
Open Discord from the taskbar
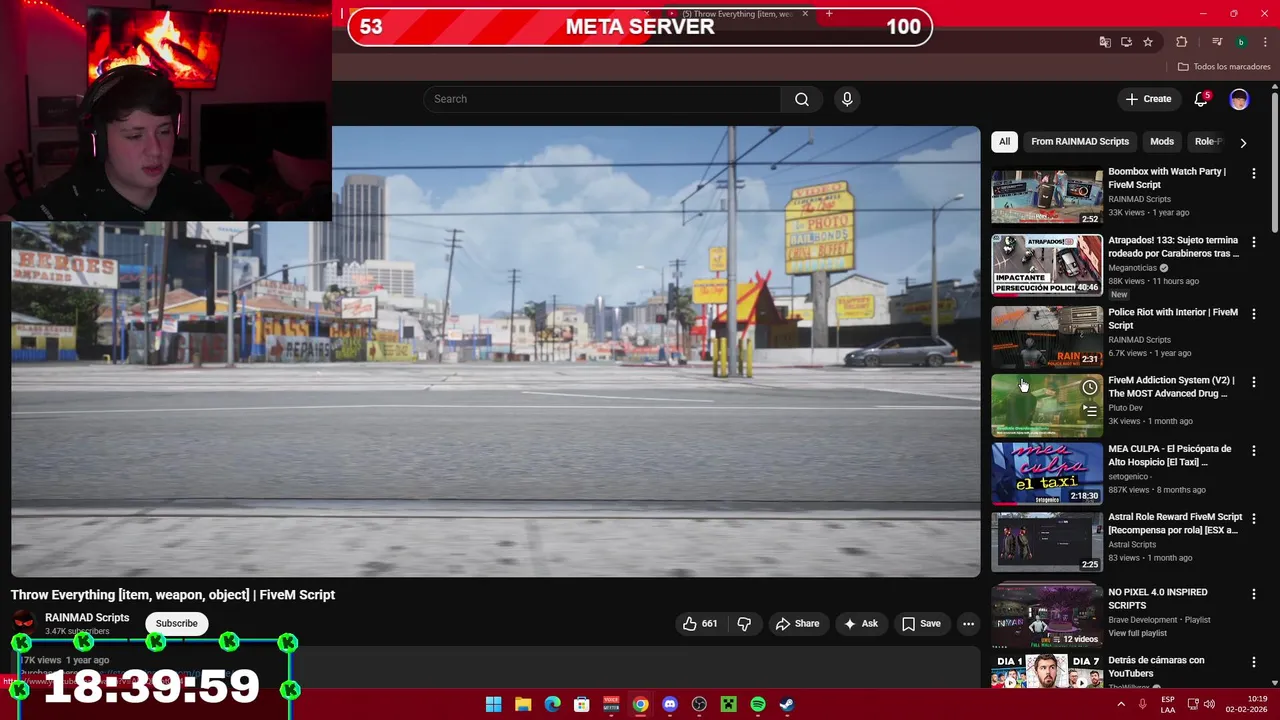coord(670,705)
